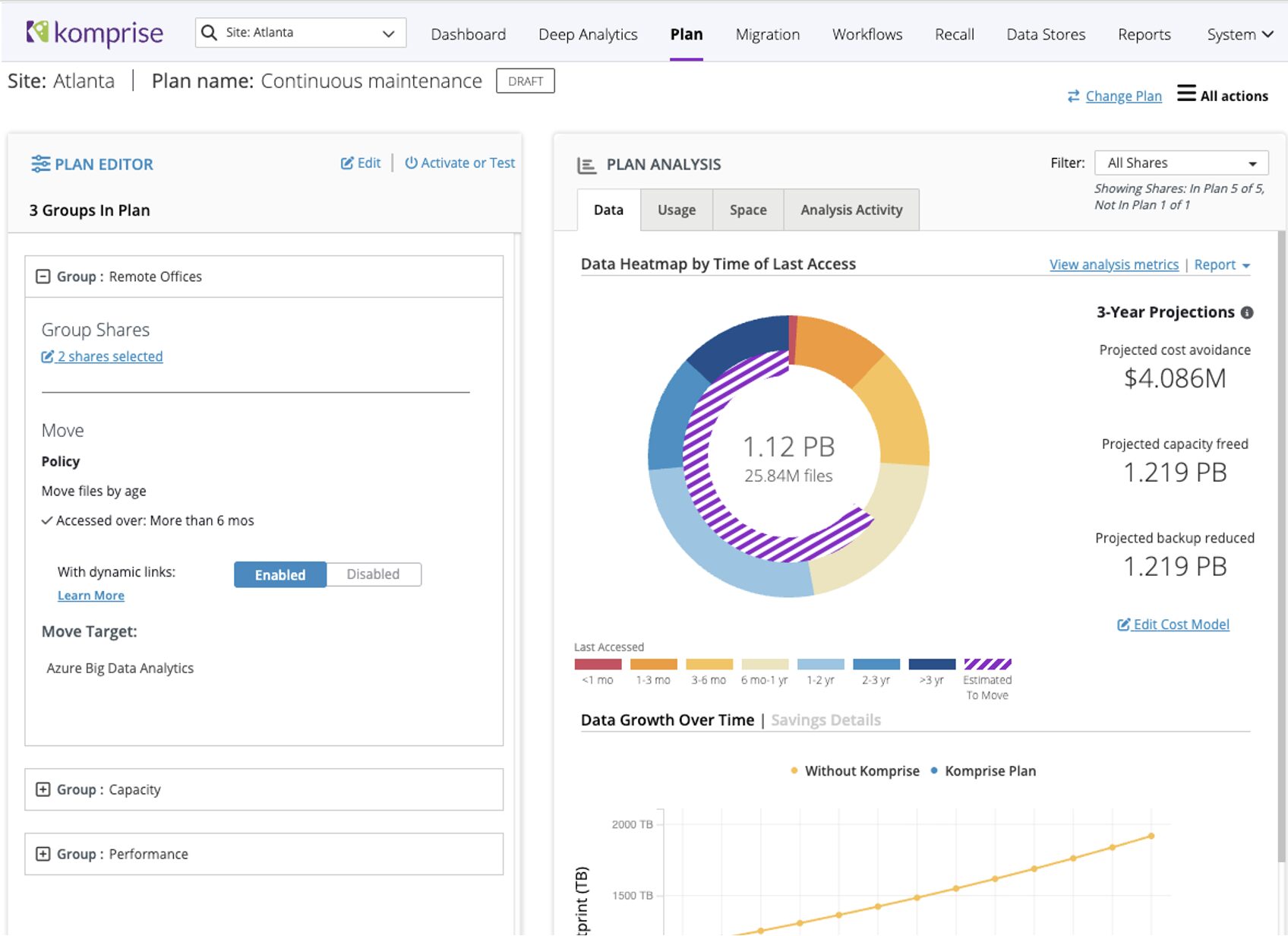Open the 2 shares selected link
Image resolution: width=1288 pixels, height=936 pixels.
[x=110, y=356]
